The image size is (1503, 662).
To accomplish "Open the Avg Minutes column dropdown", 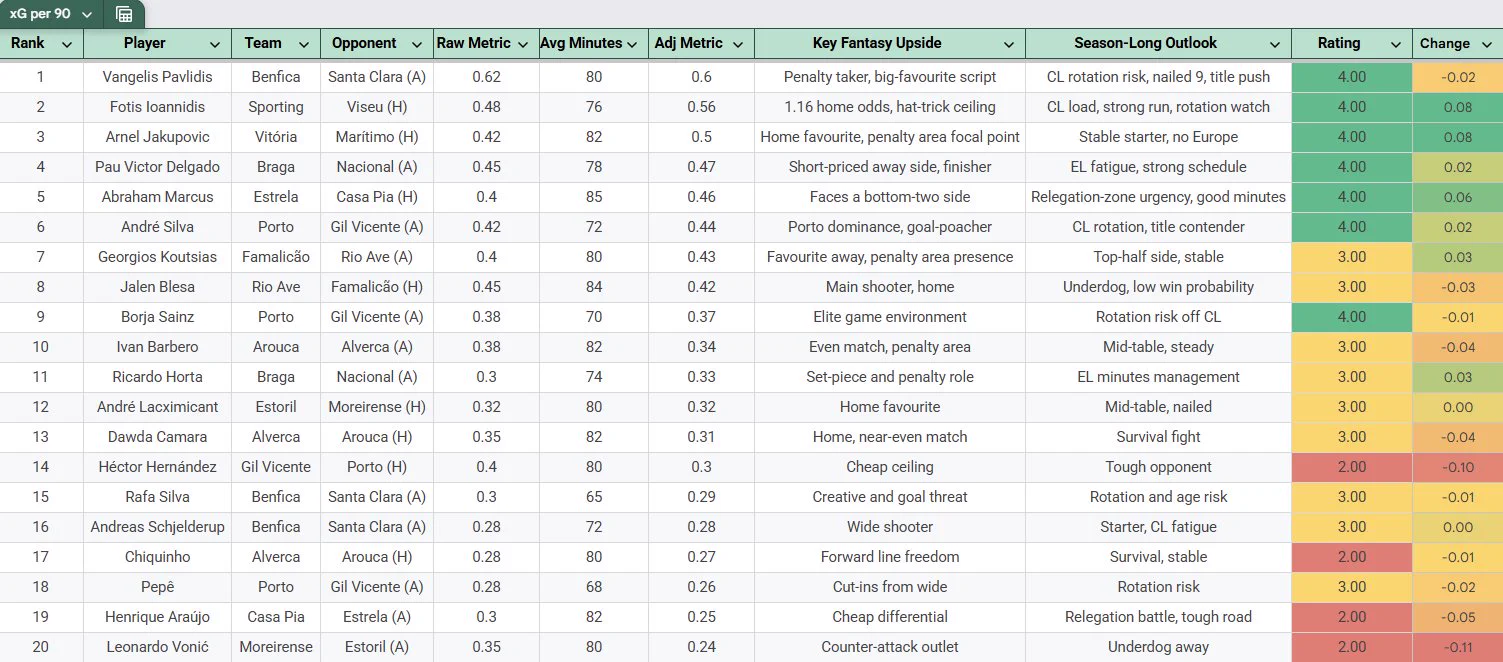I will 632,44.
